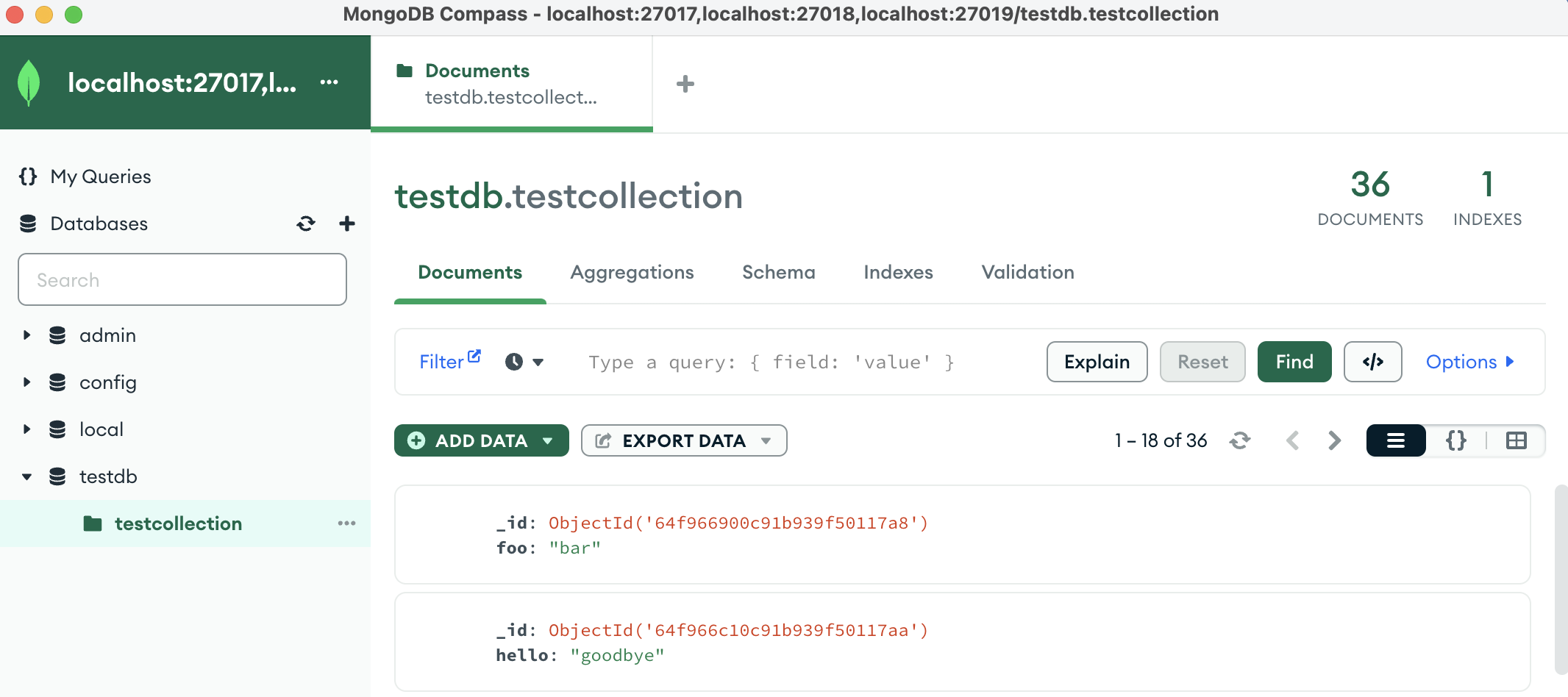Image resolution: width=1568 pixels, height=697 pixels.
Task: Select the Documents sub-tab
Action: click(470, 272)
